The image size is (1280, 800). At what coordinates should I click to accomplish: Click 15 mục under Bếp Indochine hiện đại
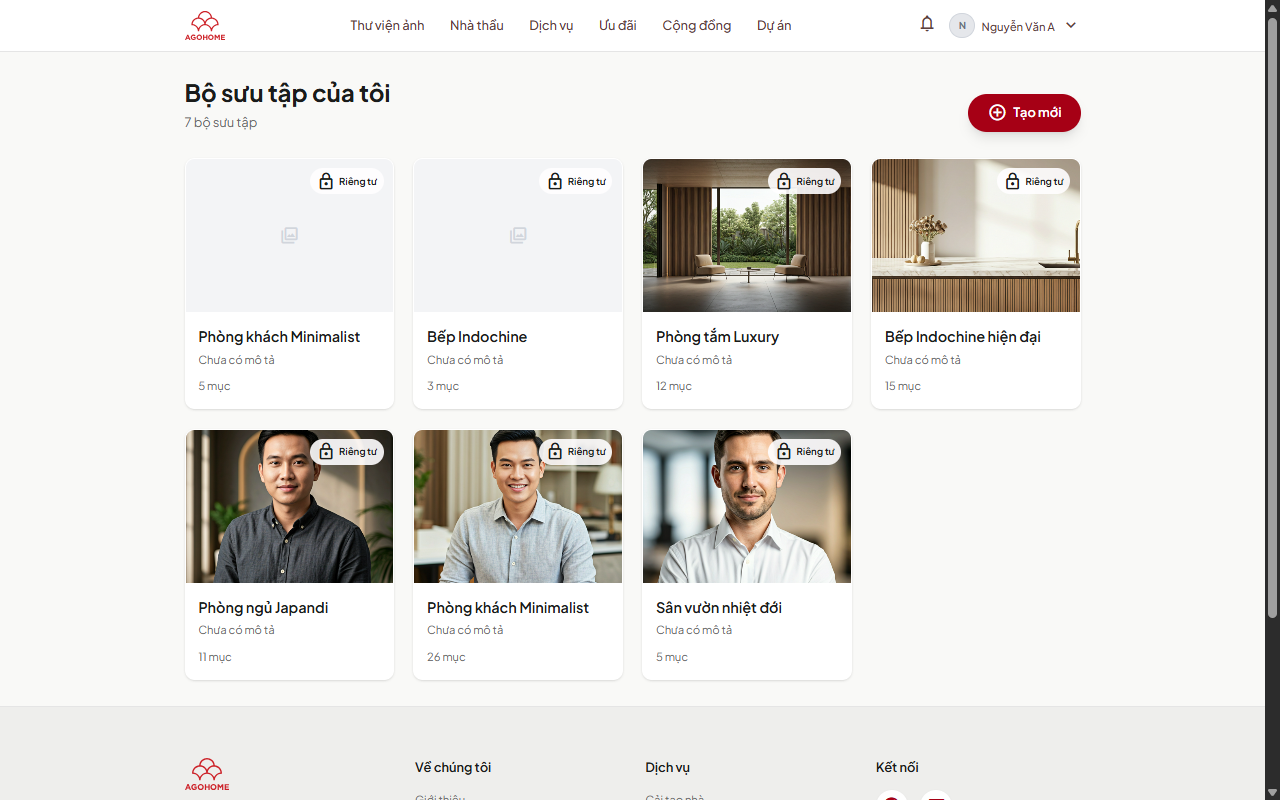(x=903, y=386)
